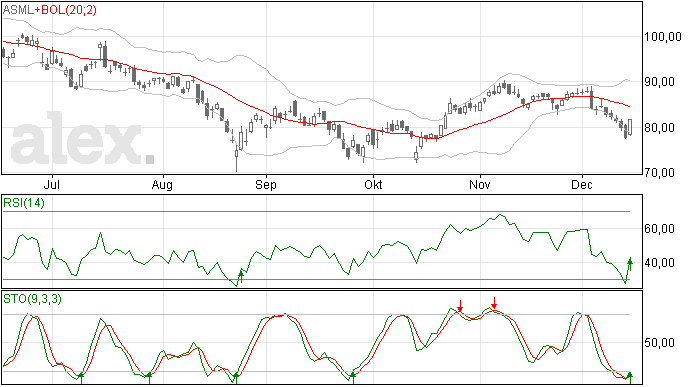Click the RSI 60,00 axis label

(x=659, y=229)
